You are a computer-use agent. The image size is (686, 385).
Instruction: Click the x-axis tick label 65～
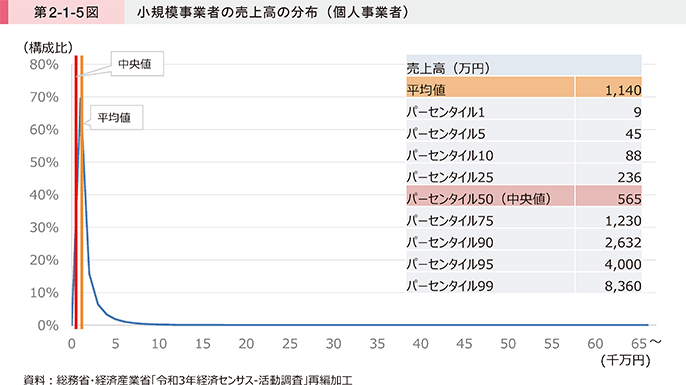coord(646,343)
